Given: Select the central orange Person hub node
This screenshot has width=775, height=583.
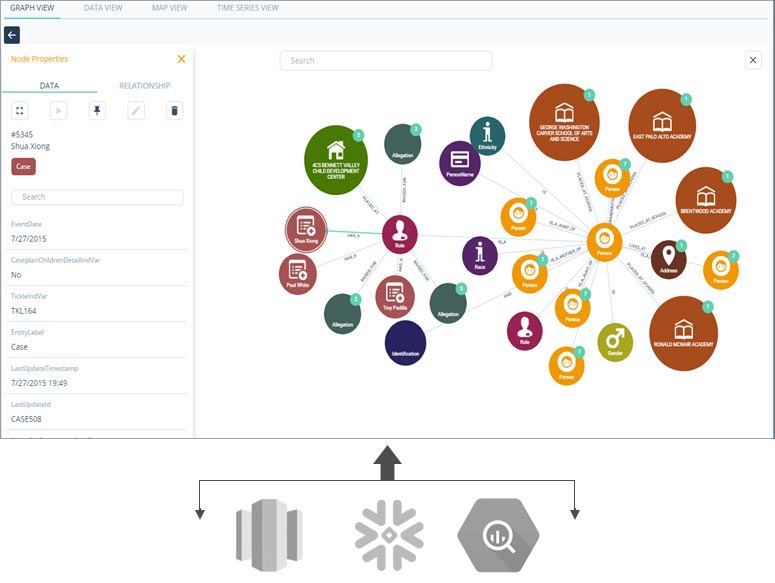Looking at the screenshot, I should [x=604, y=243].
